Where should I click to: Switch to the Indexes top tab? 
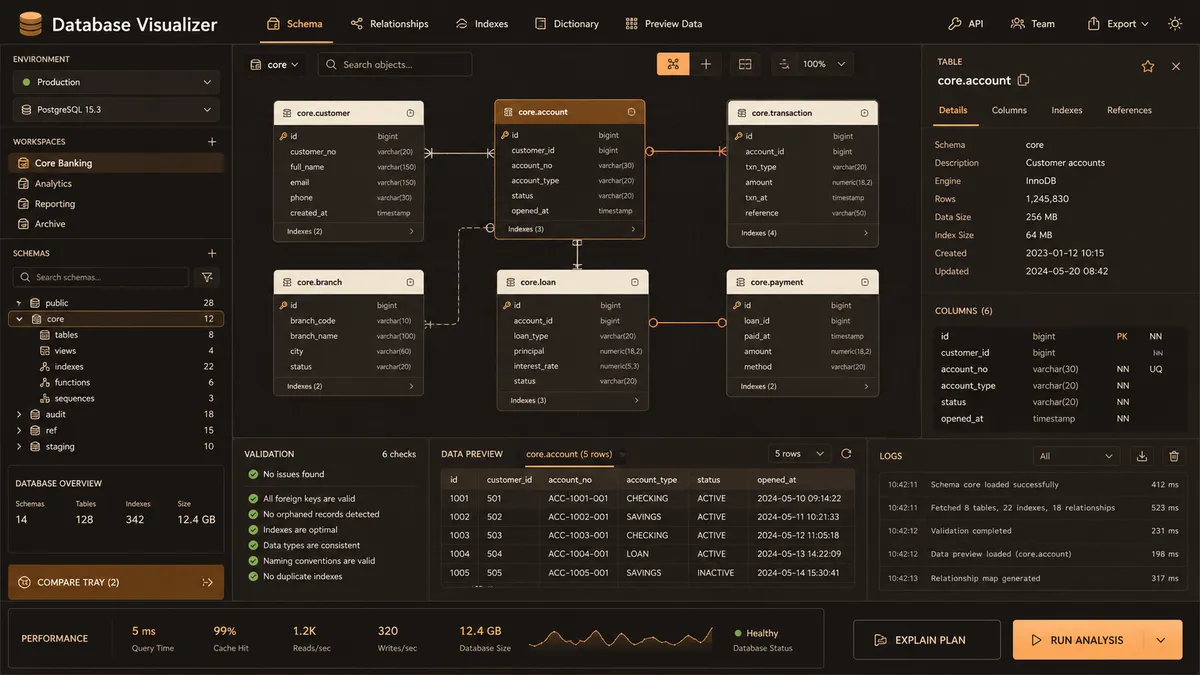[x=482, y=23]
